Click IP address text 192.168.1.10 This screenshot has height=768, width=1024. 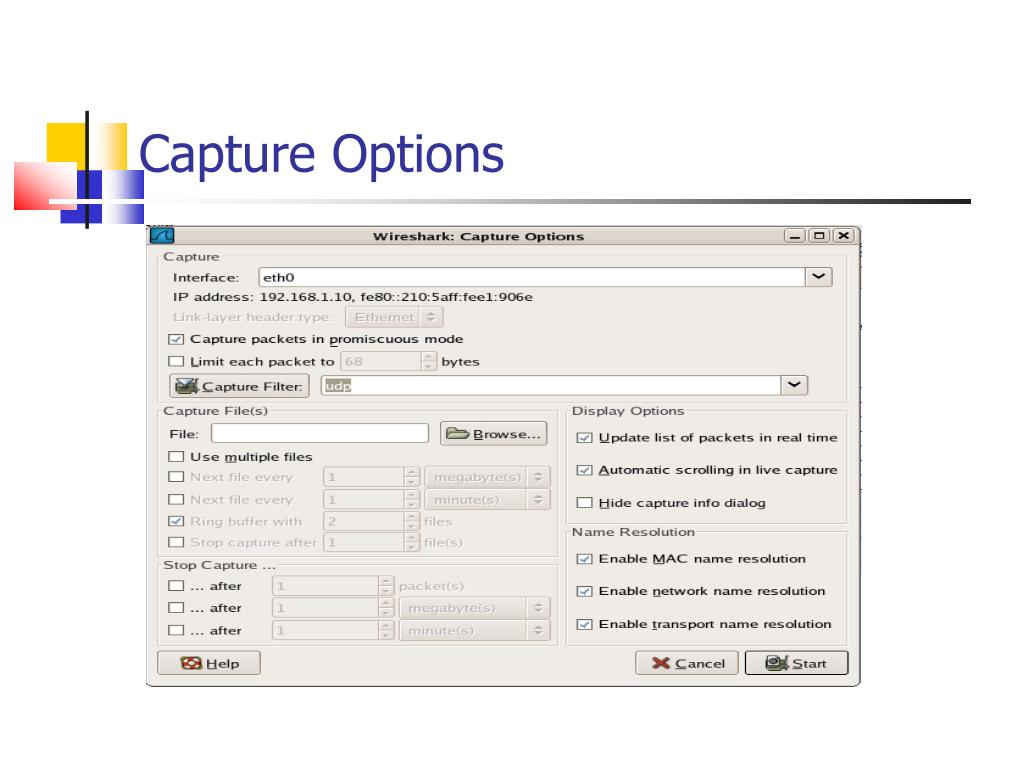[x=305, y=297]
